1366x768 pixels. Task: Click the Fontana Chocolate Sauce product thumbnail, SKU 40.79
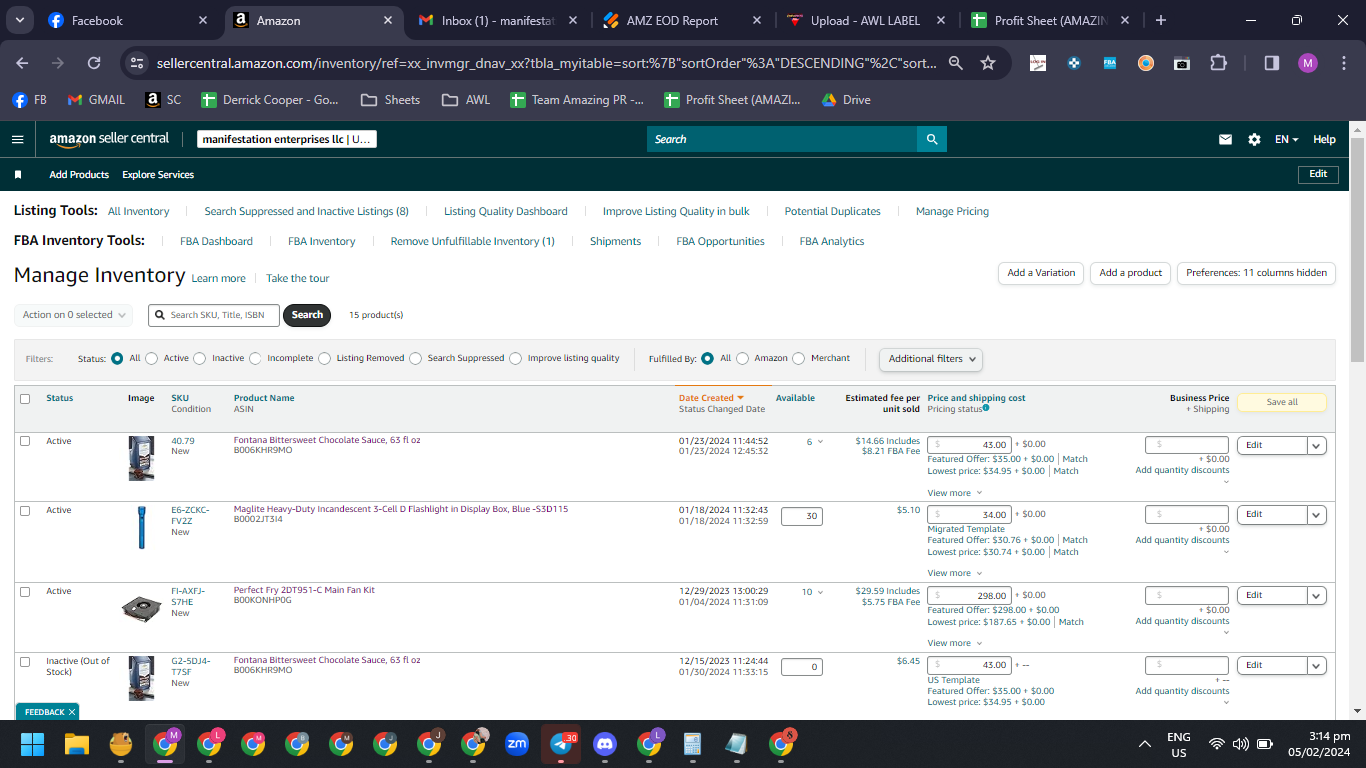click(141, 458)
